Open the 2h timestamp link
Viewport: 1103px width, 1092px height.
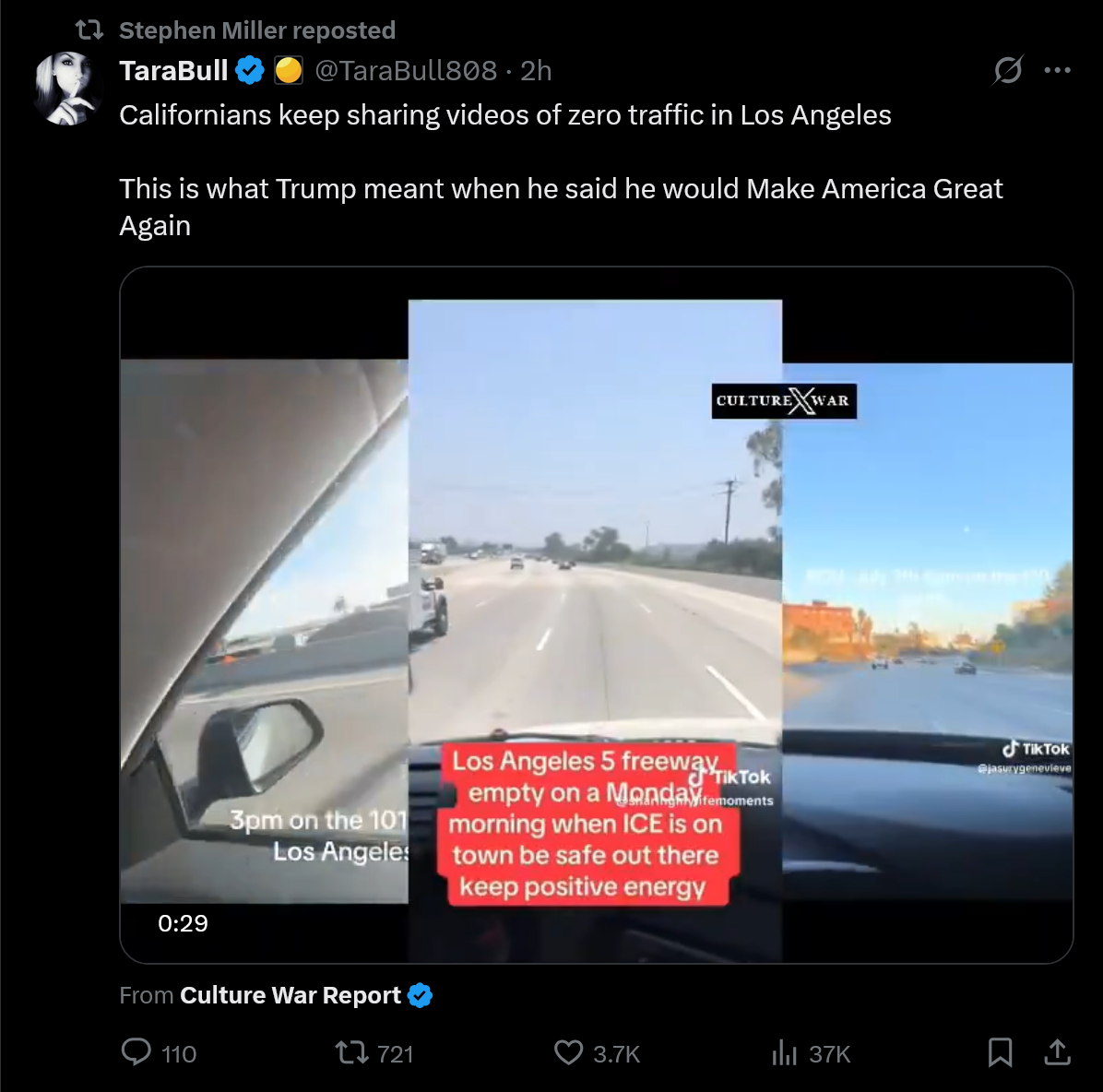point(535,70)
